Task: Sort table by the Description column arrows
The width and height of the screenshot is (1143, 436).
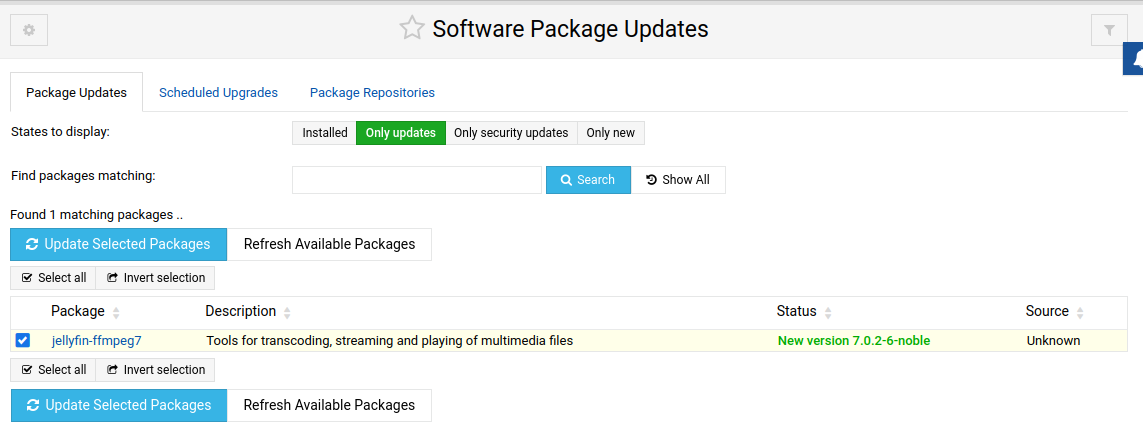Action: [288, 312]
